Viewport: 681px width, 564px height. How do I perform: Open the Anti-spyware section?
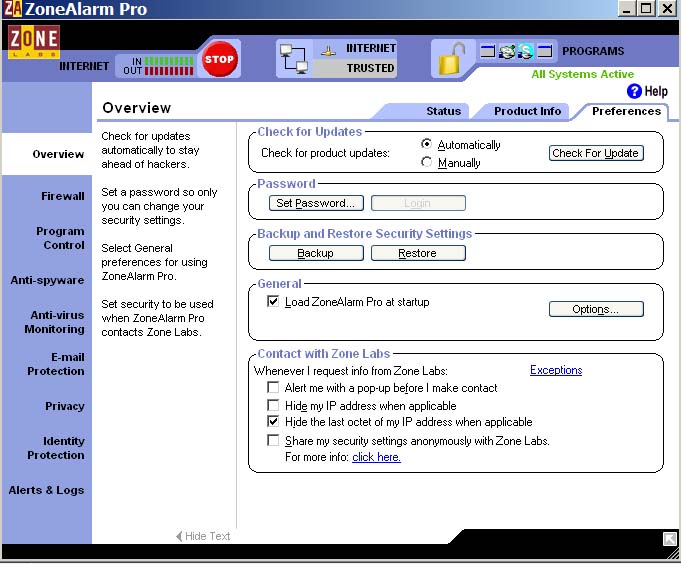(x=47, y=280)
